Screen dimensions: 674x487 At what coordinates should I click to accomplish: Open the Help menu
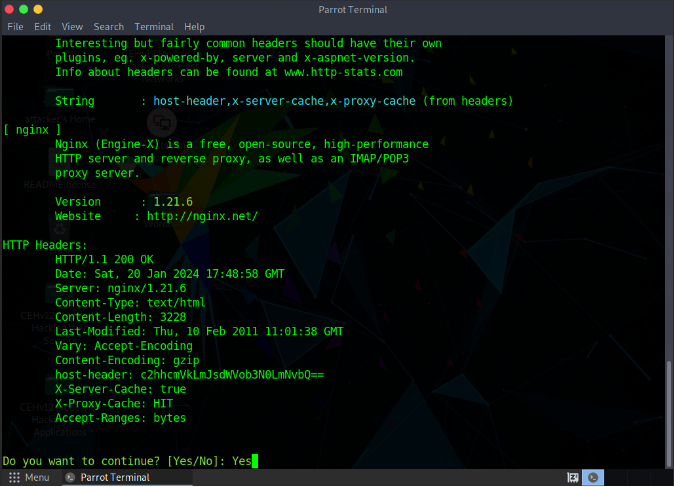click(x=194, y=26)
